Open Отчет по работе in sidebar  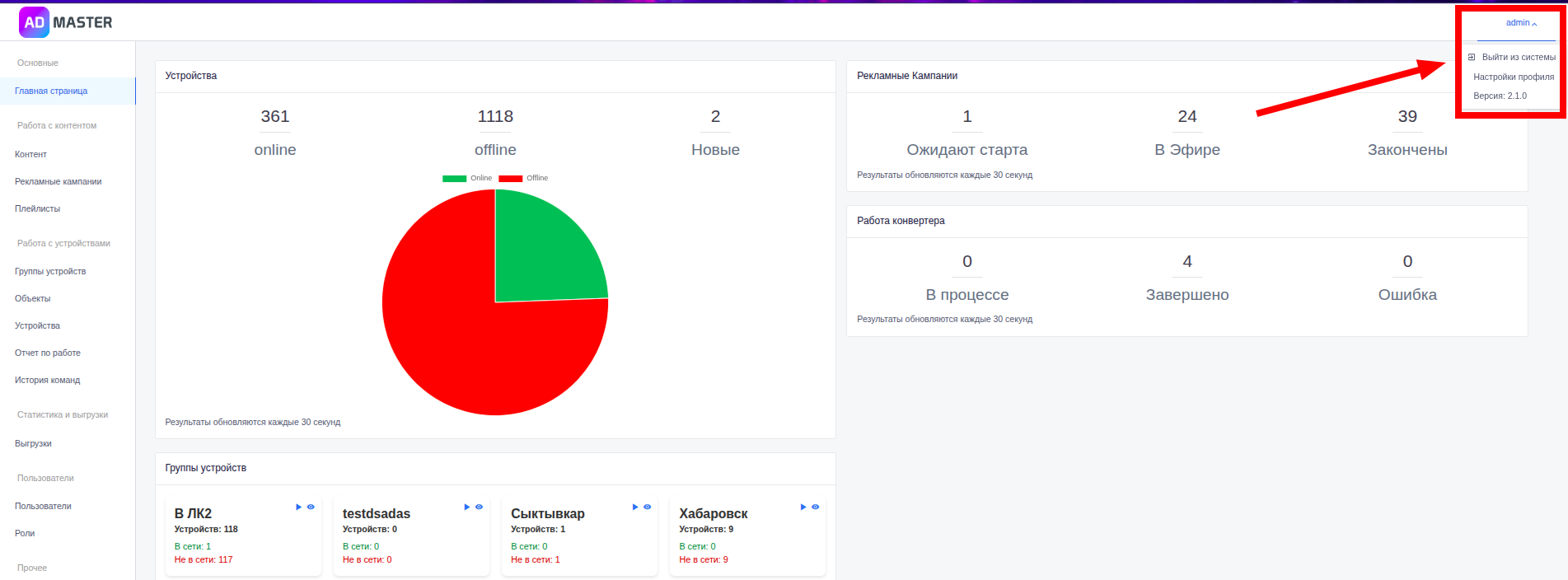(47, 353)
